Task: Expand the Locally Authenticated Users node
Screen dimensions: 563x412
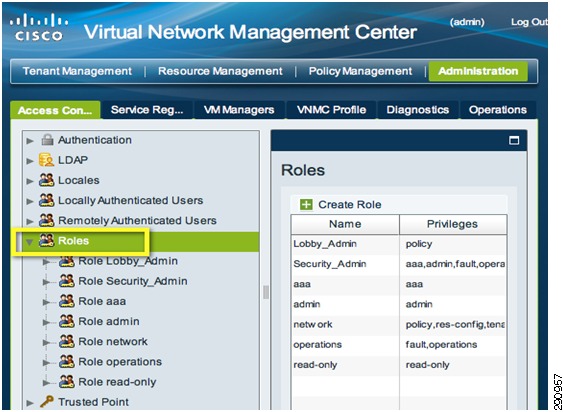Action: (30, 201)
